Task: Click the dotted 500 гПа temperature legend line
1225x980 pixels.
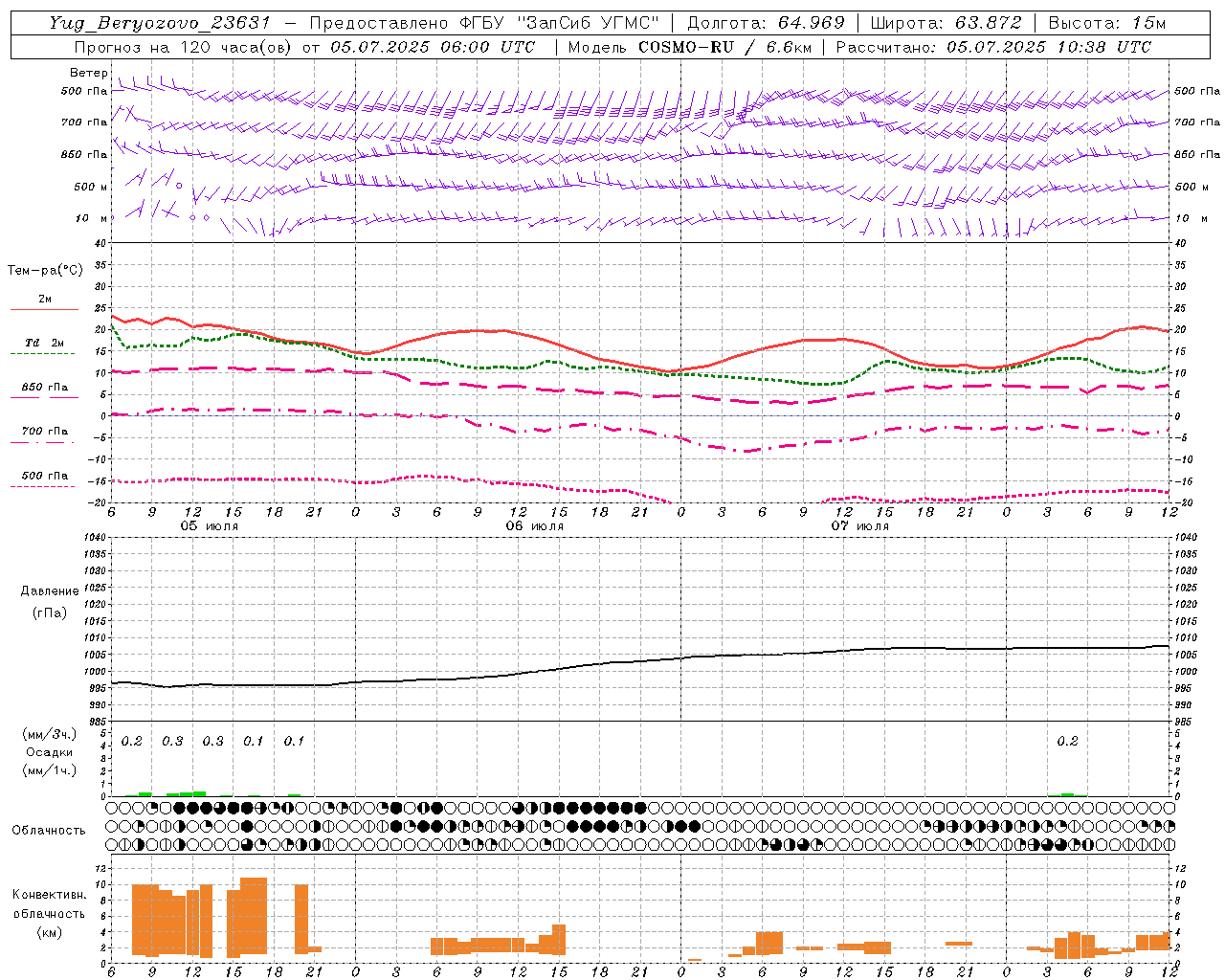Action: (42, 486)
